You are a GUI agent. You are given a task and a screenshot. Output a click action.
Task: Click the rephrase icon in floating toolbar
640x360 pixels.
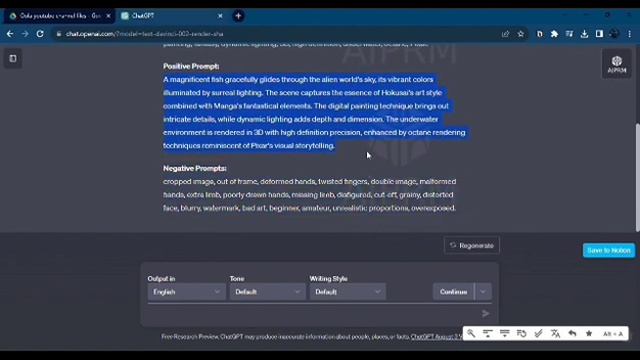coord(522,333)
